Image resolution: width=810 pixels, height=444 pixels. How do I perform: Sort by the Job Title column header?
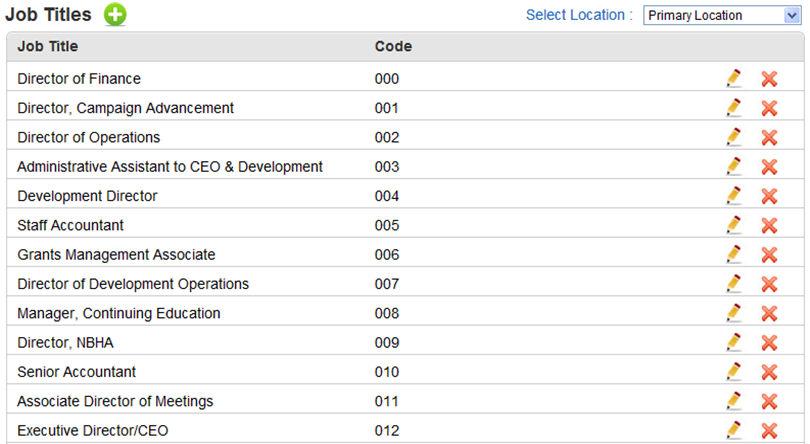[x=48, y=47]
